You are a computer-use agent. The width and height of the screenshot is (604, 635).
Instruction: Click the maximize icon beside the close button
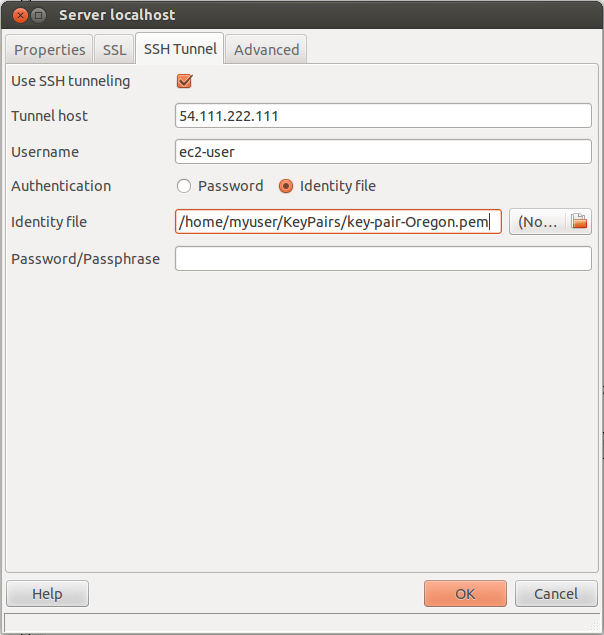click(x=38, y=16)
